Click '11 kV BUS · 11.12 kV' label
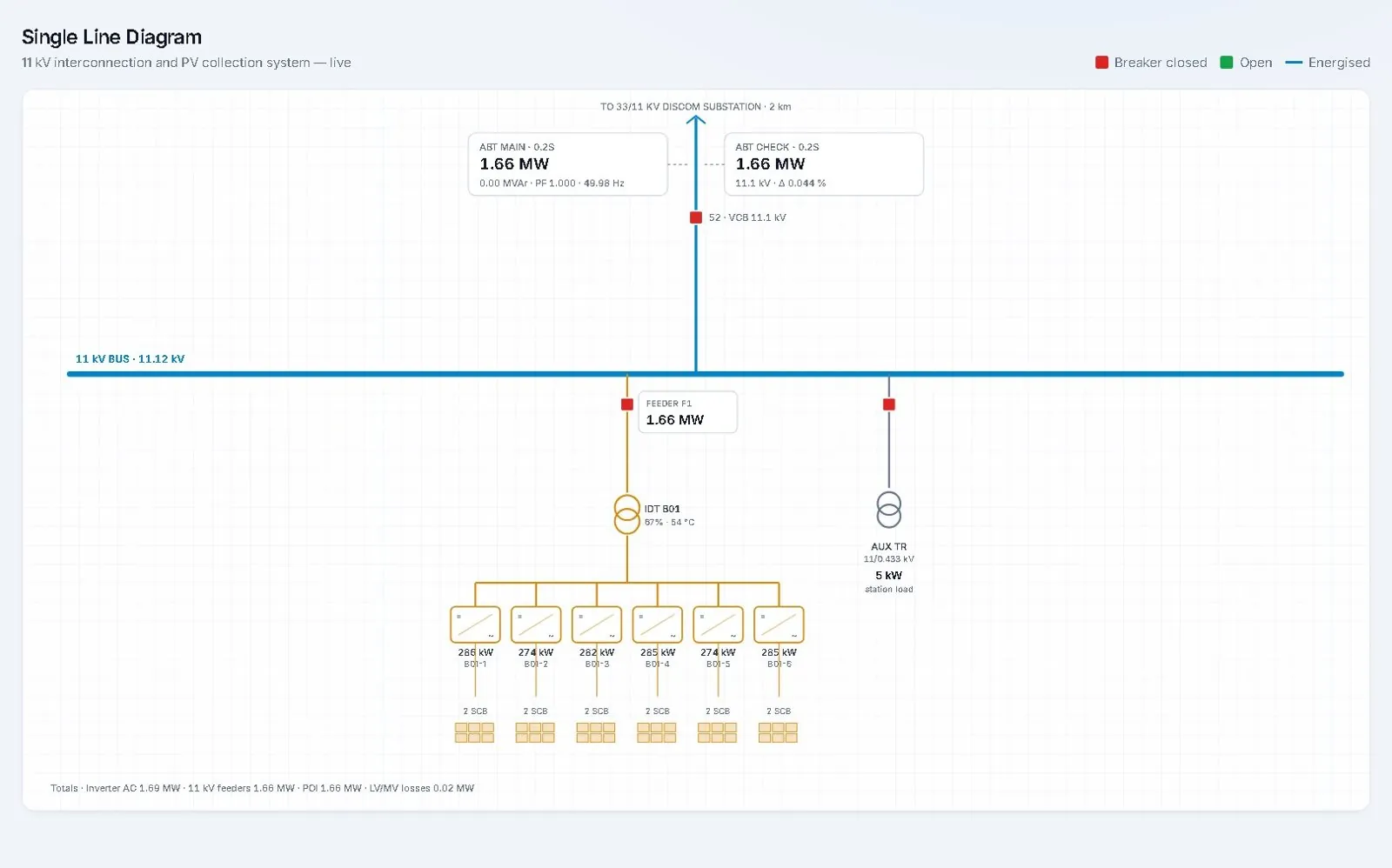Image resolution: width=1392 pixels, height=868 pixels. point(130,358)
